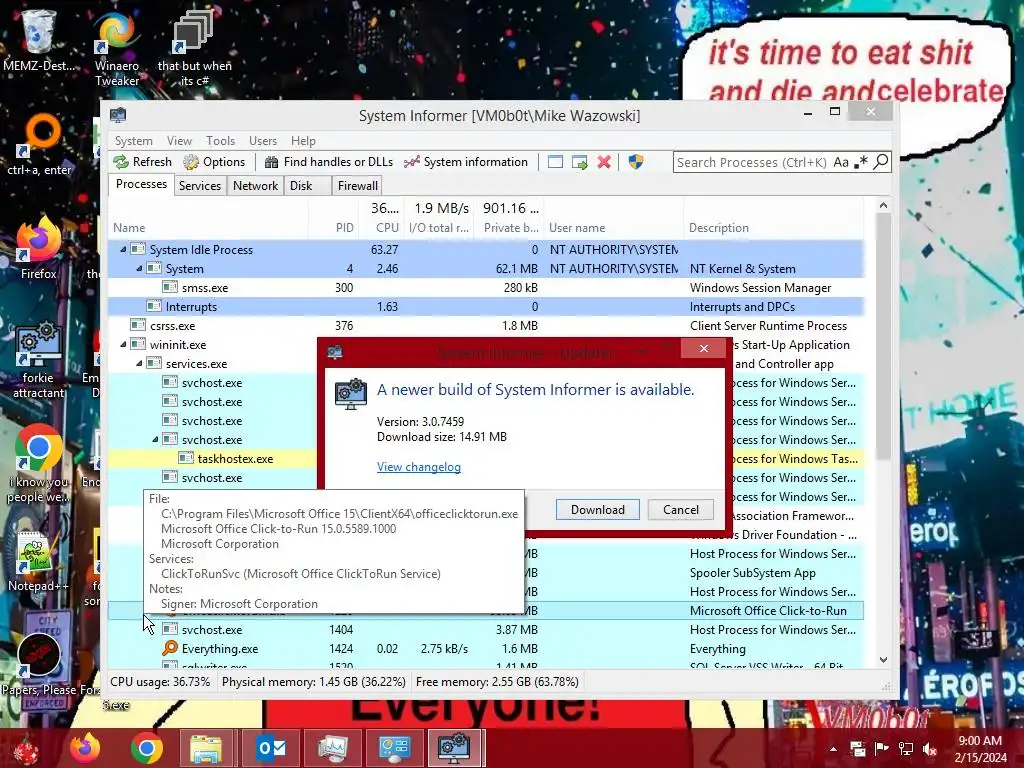Viewport: 1024px width, 768px height.
Task: Click Find window and thread icon
Action: (579, 162)
